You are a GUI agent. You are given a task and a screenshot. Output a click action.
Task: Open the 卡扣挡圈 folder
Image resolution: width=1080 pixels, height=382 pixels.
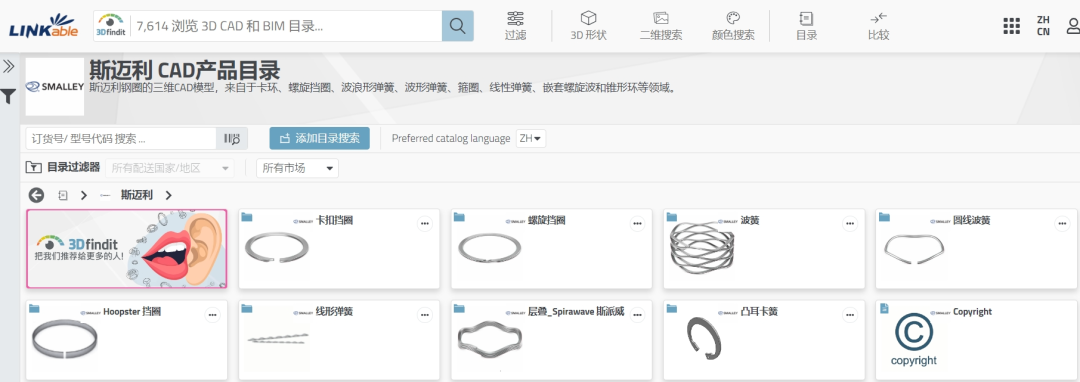pos(339,248)
